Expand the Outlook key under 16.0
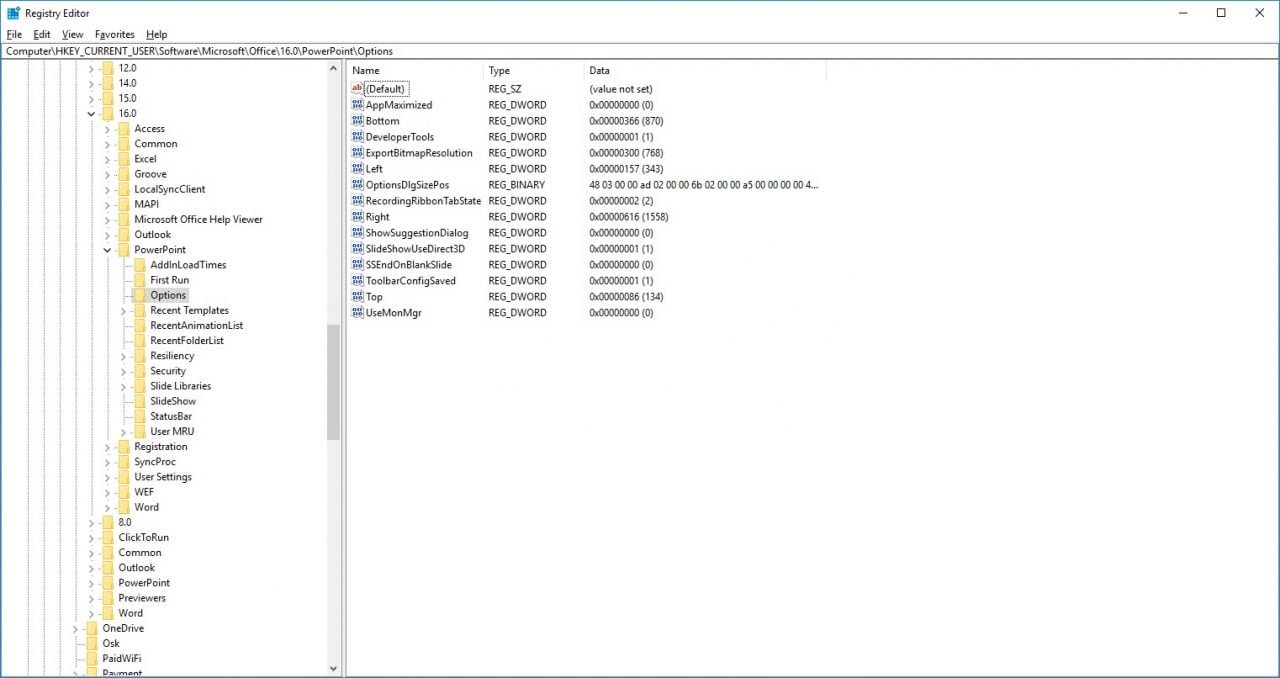The width and height of the screenshot is (1280, 678). (x=107, y=235)
